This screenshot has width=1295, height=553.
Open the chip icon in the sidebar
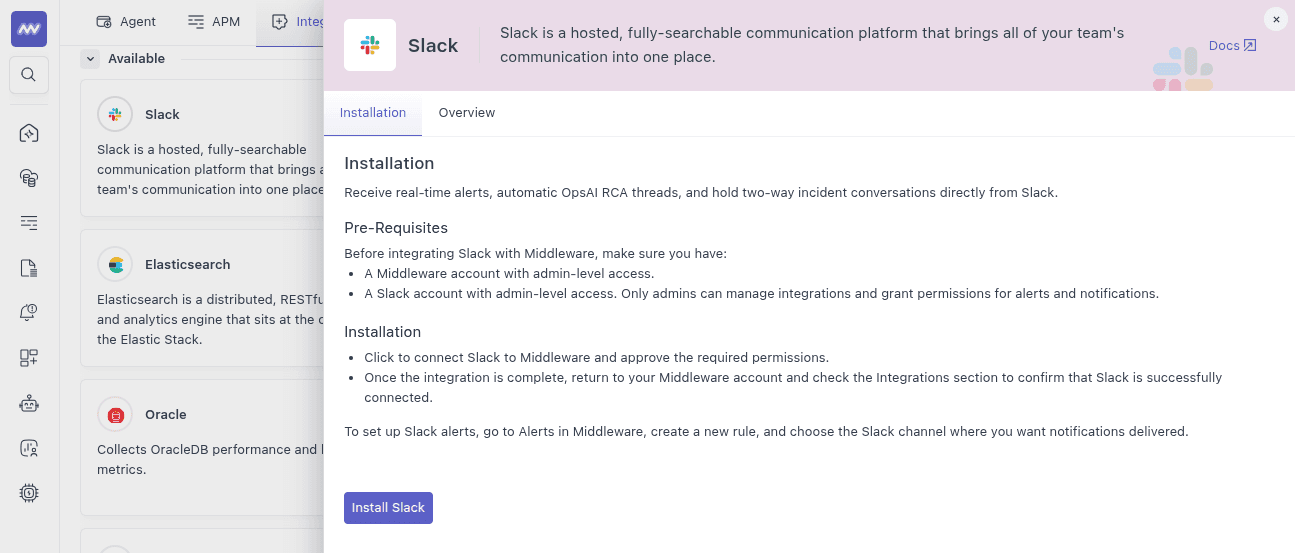click(29, 493)
